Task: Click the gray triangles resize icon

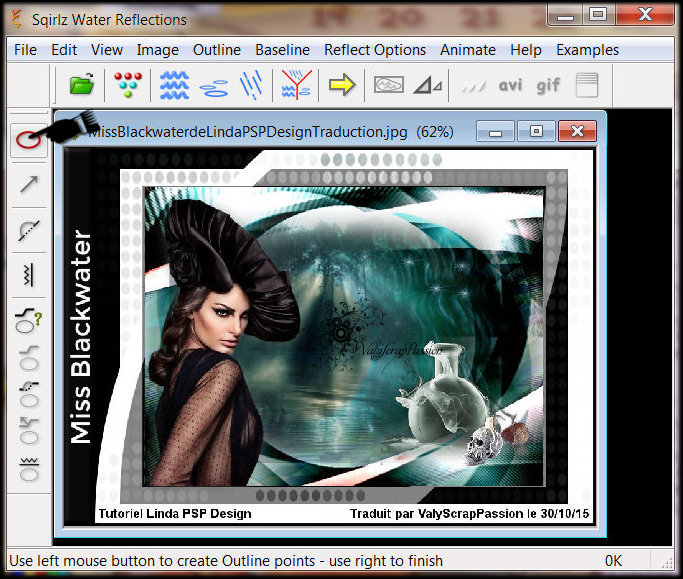Action: 428,85
